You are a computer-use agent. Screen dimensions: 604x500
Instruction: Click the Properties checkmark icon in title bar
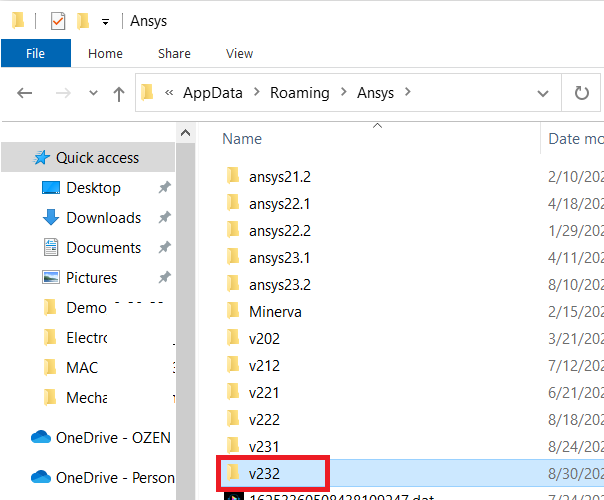click(x=58, y=20)
